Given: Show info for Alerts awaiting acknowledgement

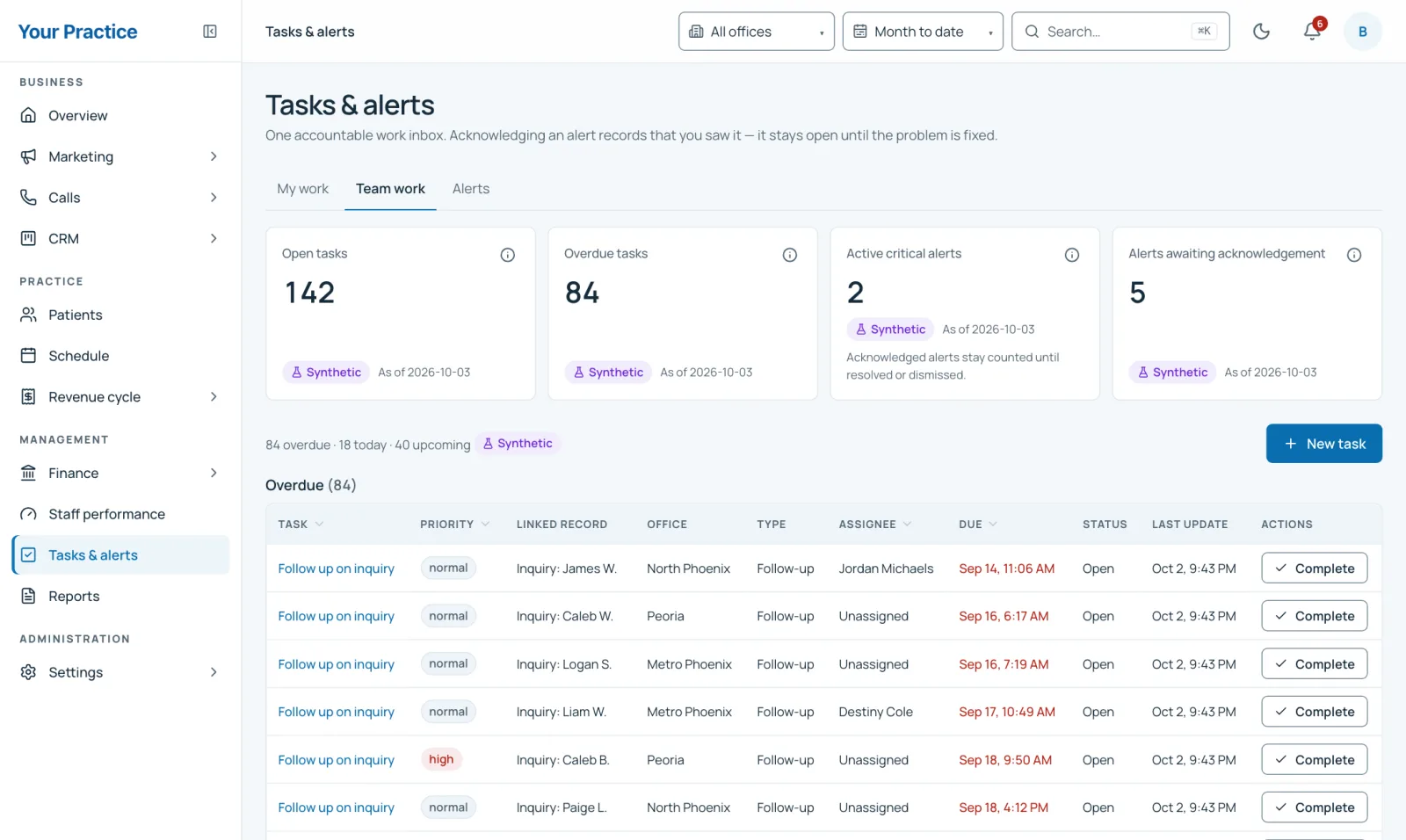Looking at the screenshot, I should pyautogui.click(x=1354, y=255).
